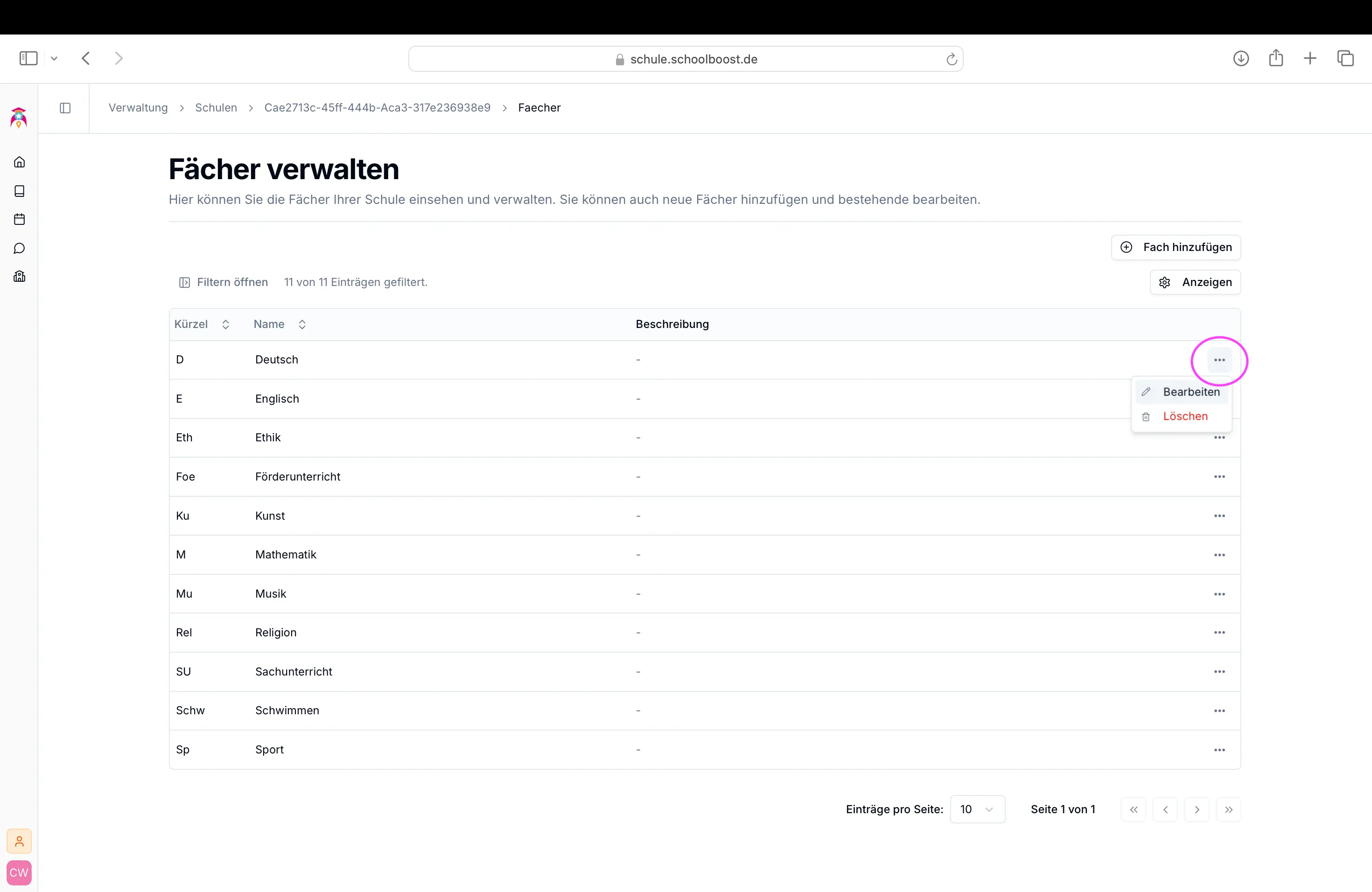Toggle the app sidebar panel icon

(x=65, y=108)
